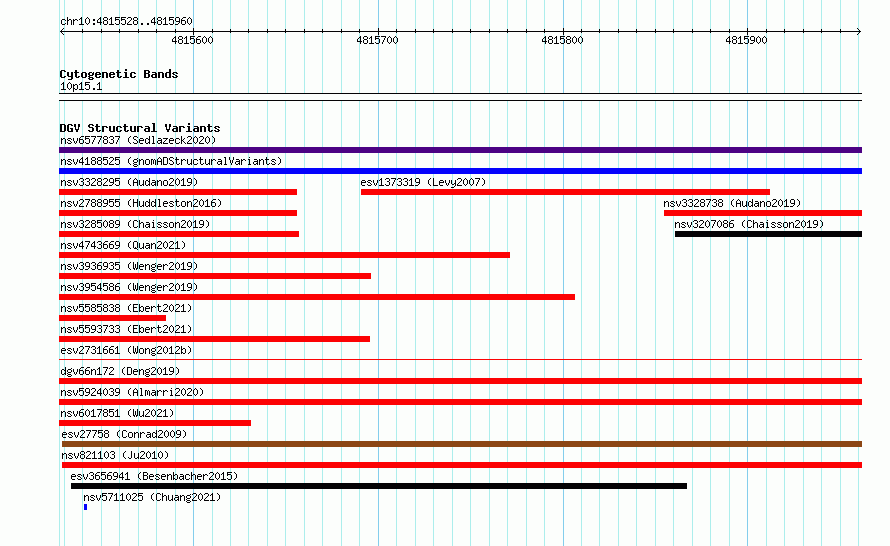Select the black esv3656941 variant bar
This screenshot has height=546, width=890.
click(379, 486)
